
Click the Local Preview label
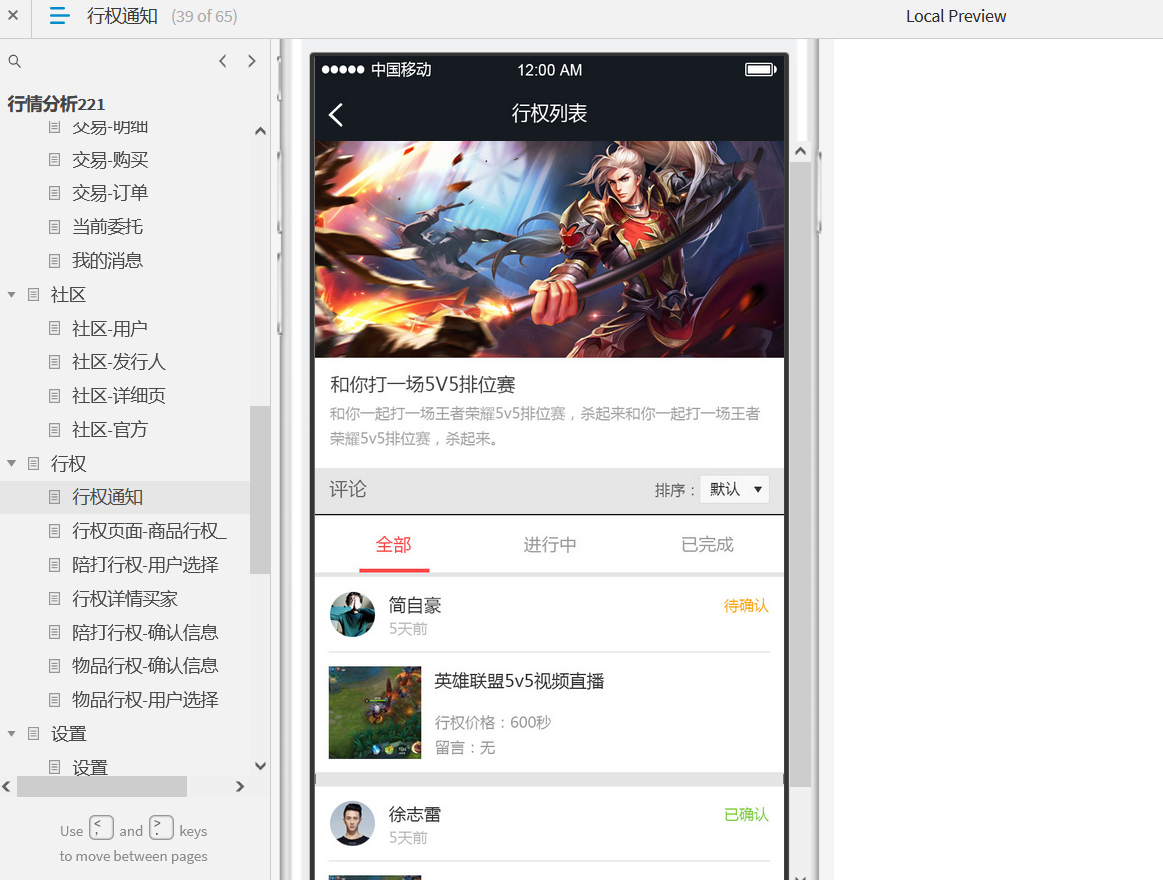956,16
